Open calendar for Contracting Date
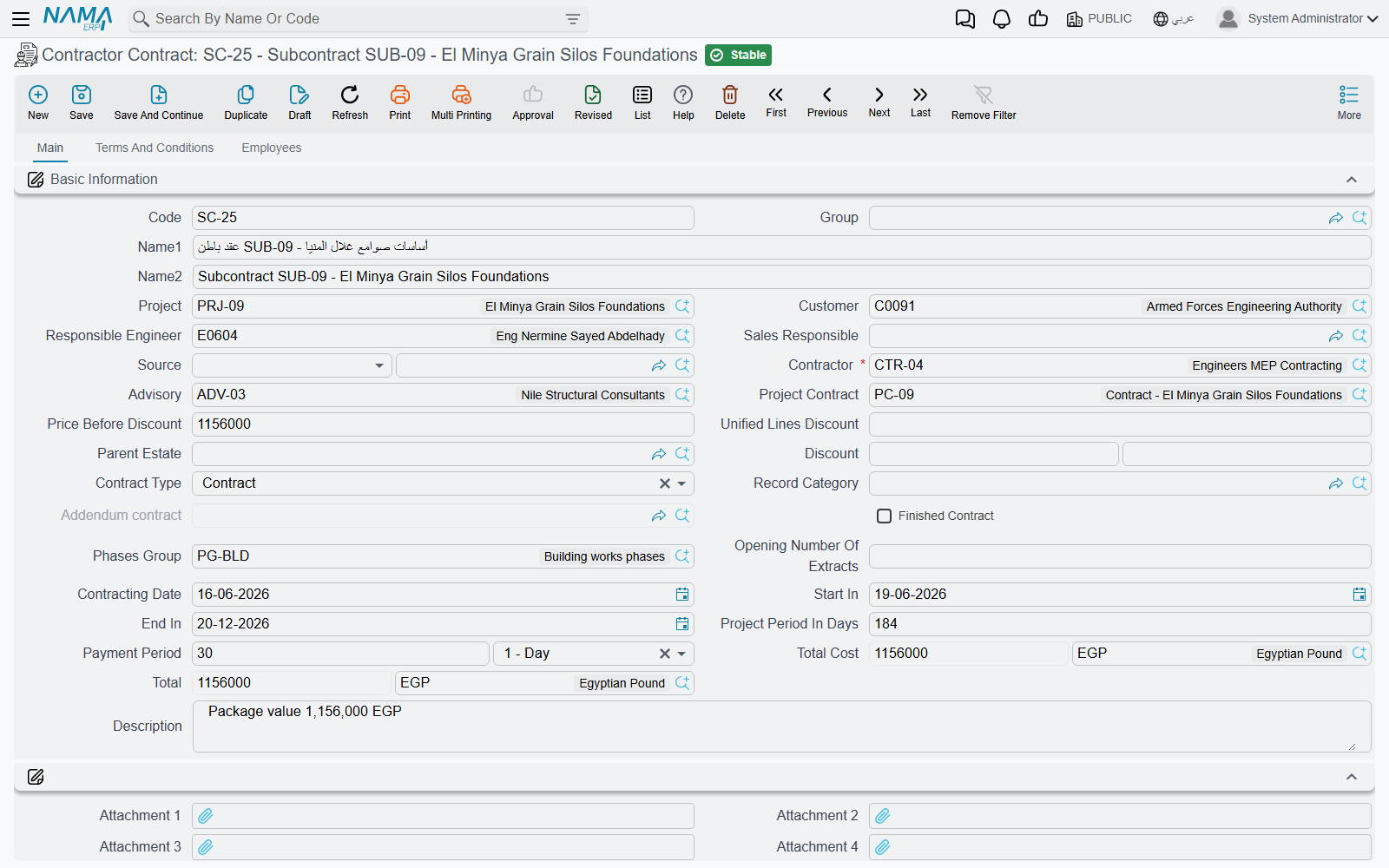The height and width of the screenshot is (868, 1389). (x=682, y=595)
